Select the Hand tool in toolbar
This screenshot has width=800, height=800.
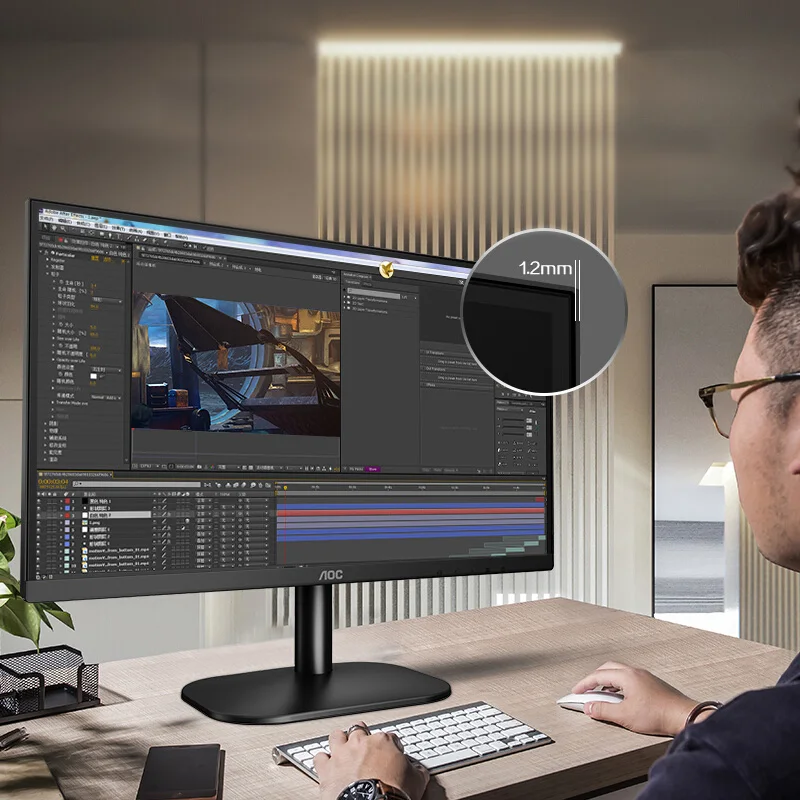(x=54, y=228)
